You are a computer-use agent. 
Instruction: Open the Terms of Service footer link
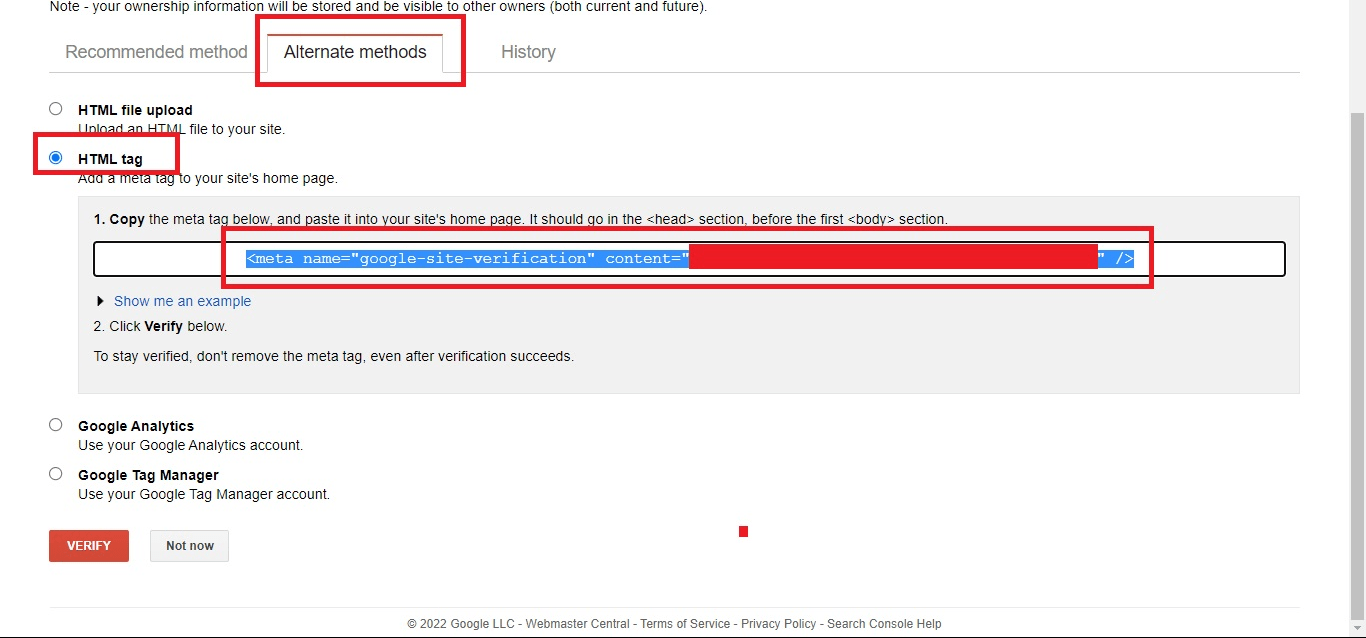(x=685, y=624)
